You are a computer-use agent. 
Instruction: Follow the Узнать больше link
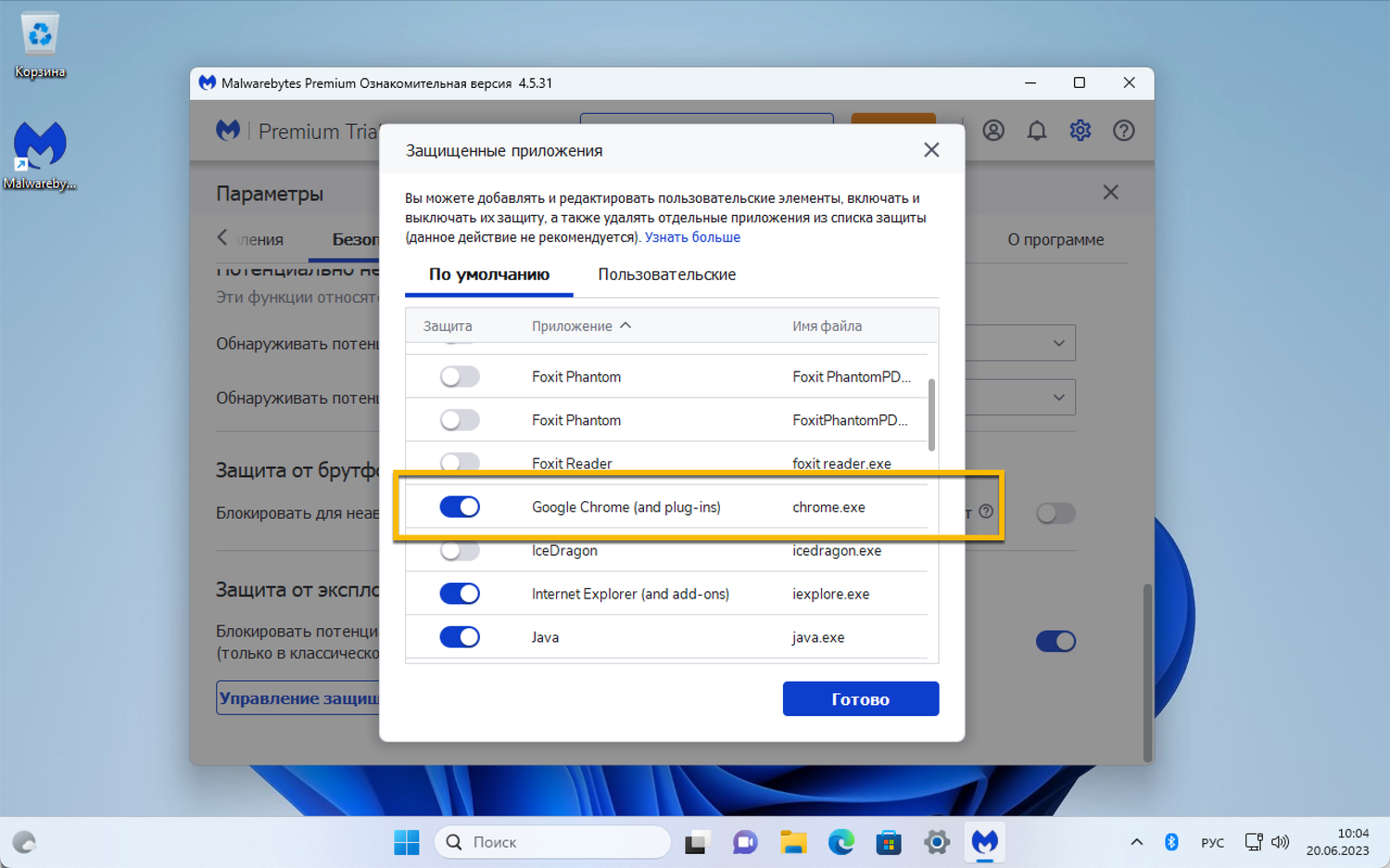tap(692, 237)
